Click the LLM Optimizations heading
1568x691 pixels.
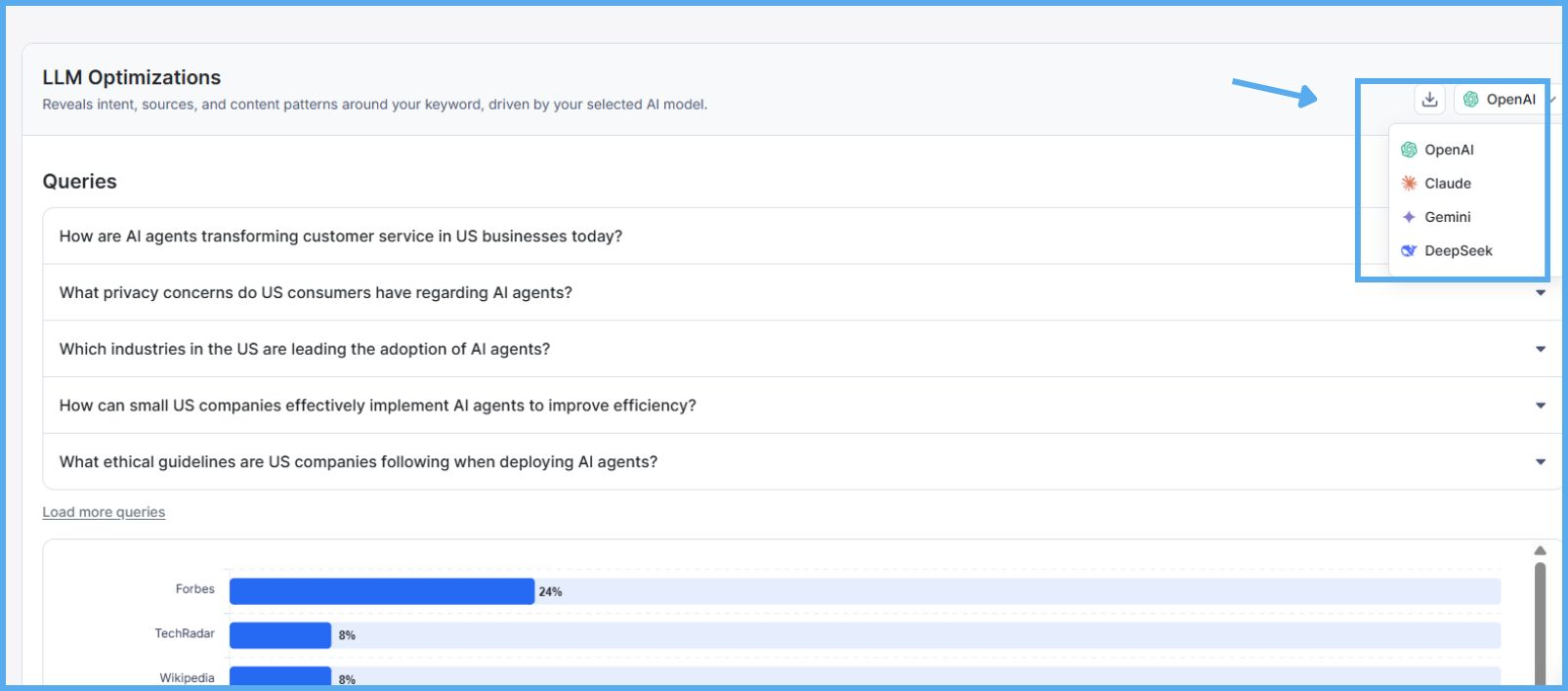[x=131, y=77]
